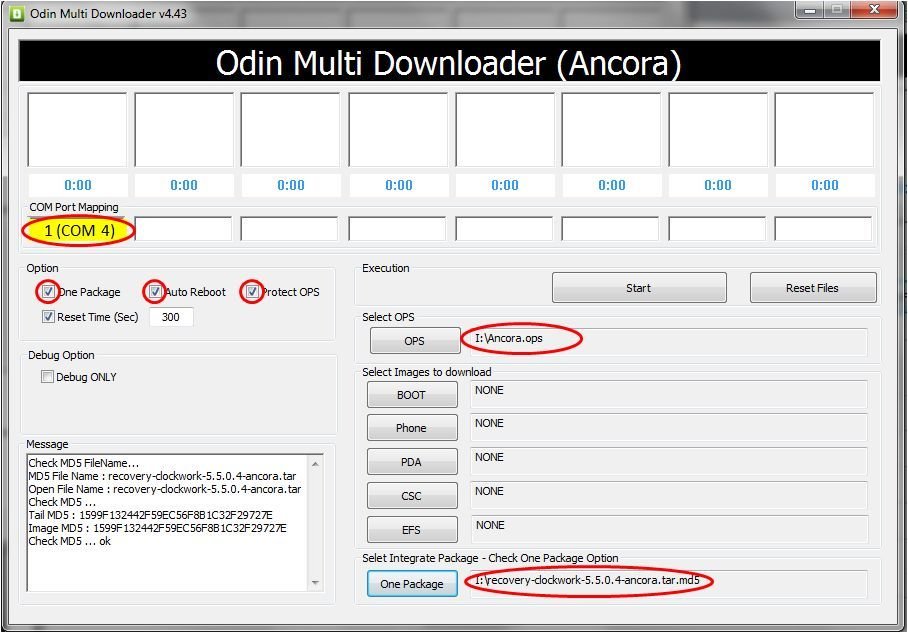908x633 pixels.
Task: Minimize the Odin window
Action: (810, 10)
